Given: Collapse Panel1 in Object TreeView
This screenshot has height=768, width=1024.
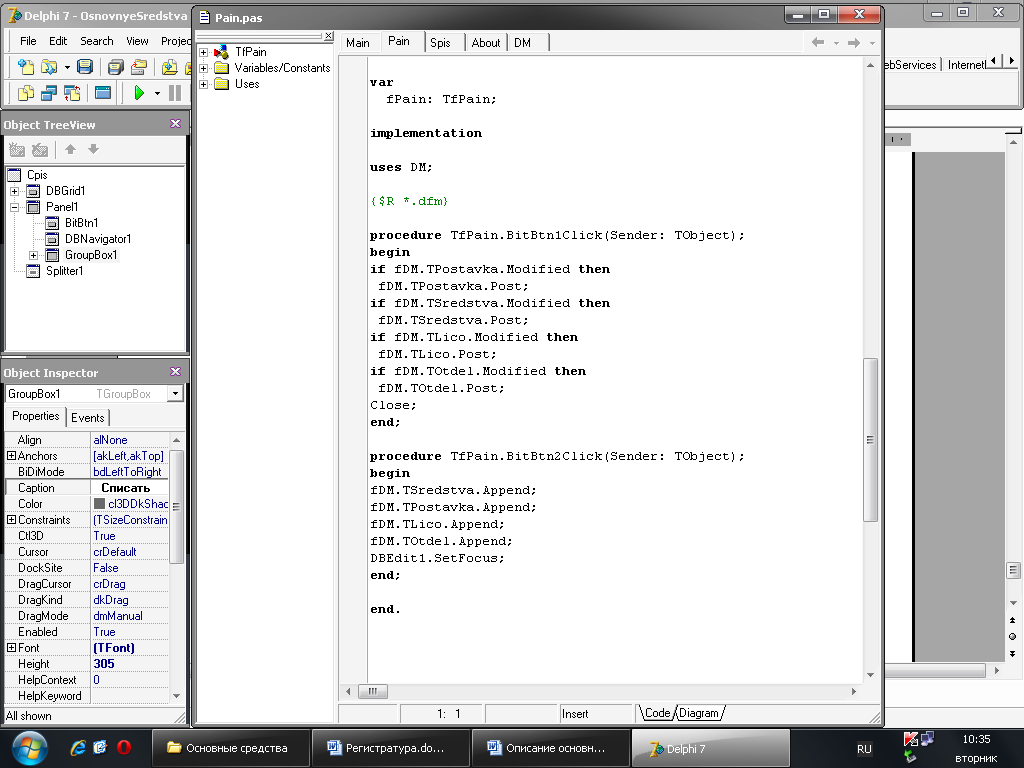Looking at the screenshot, I should tap(14, 208).
